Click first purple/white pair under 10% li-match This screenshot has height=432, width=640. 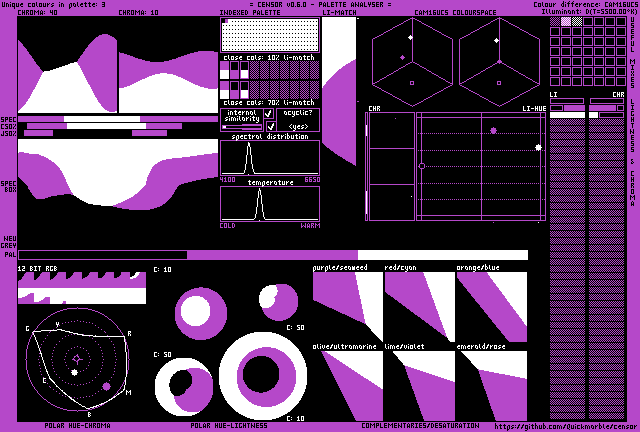224,70
